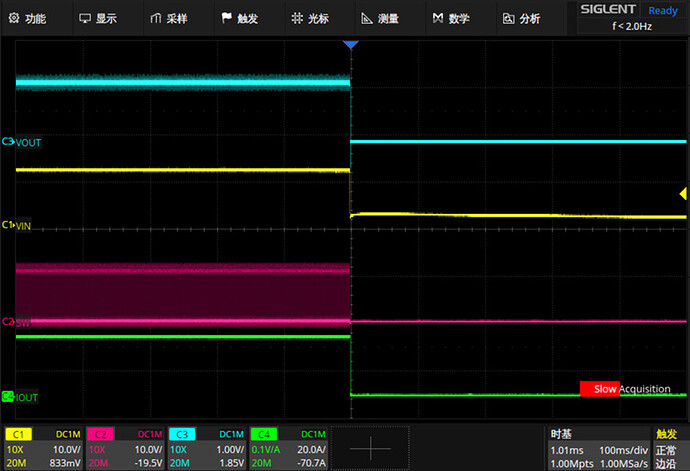Click the analysis icon beside 分析
The height and width of the screenshot is (471, 690).
pyautogui.click(x=509, y=18)
